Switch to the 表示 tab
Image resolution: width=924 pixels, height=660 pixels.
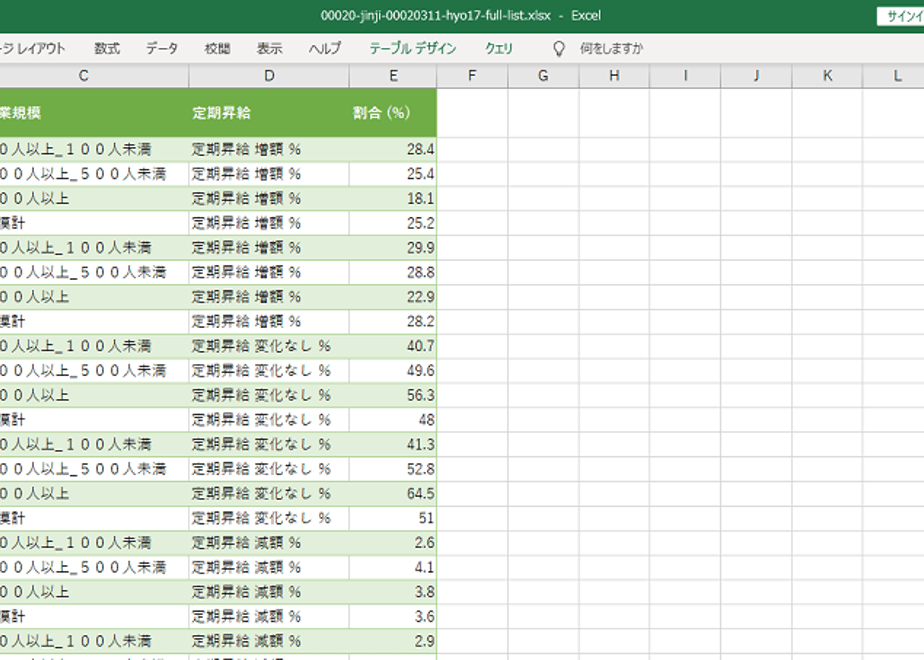pyautogui.click(x=269, y=48)
